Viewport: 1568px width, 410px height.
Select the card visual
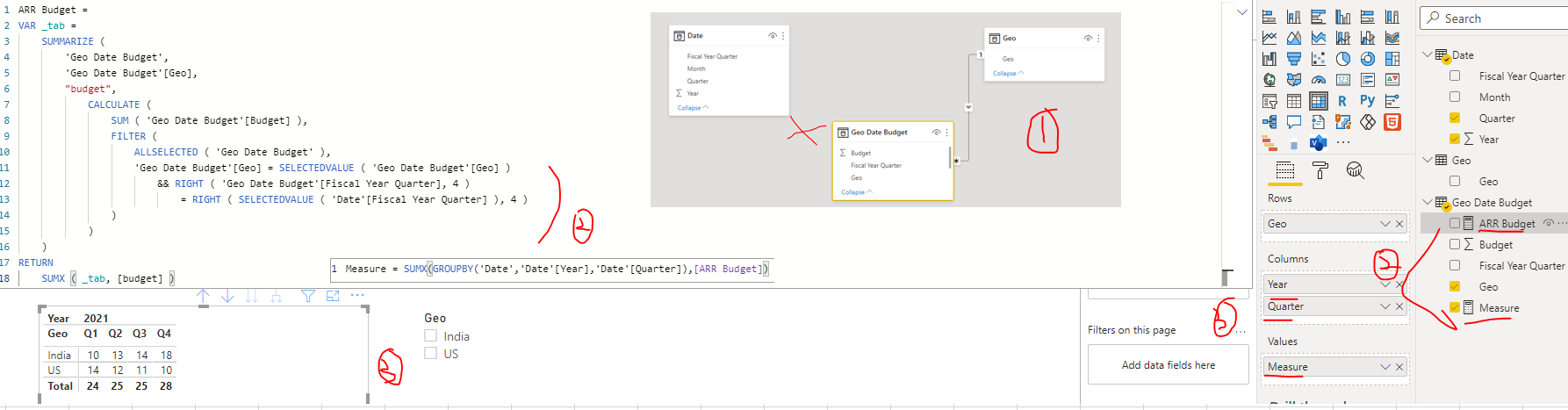point(1343,80)
